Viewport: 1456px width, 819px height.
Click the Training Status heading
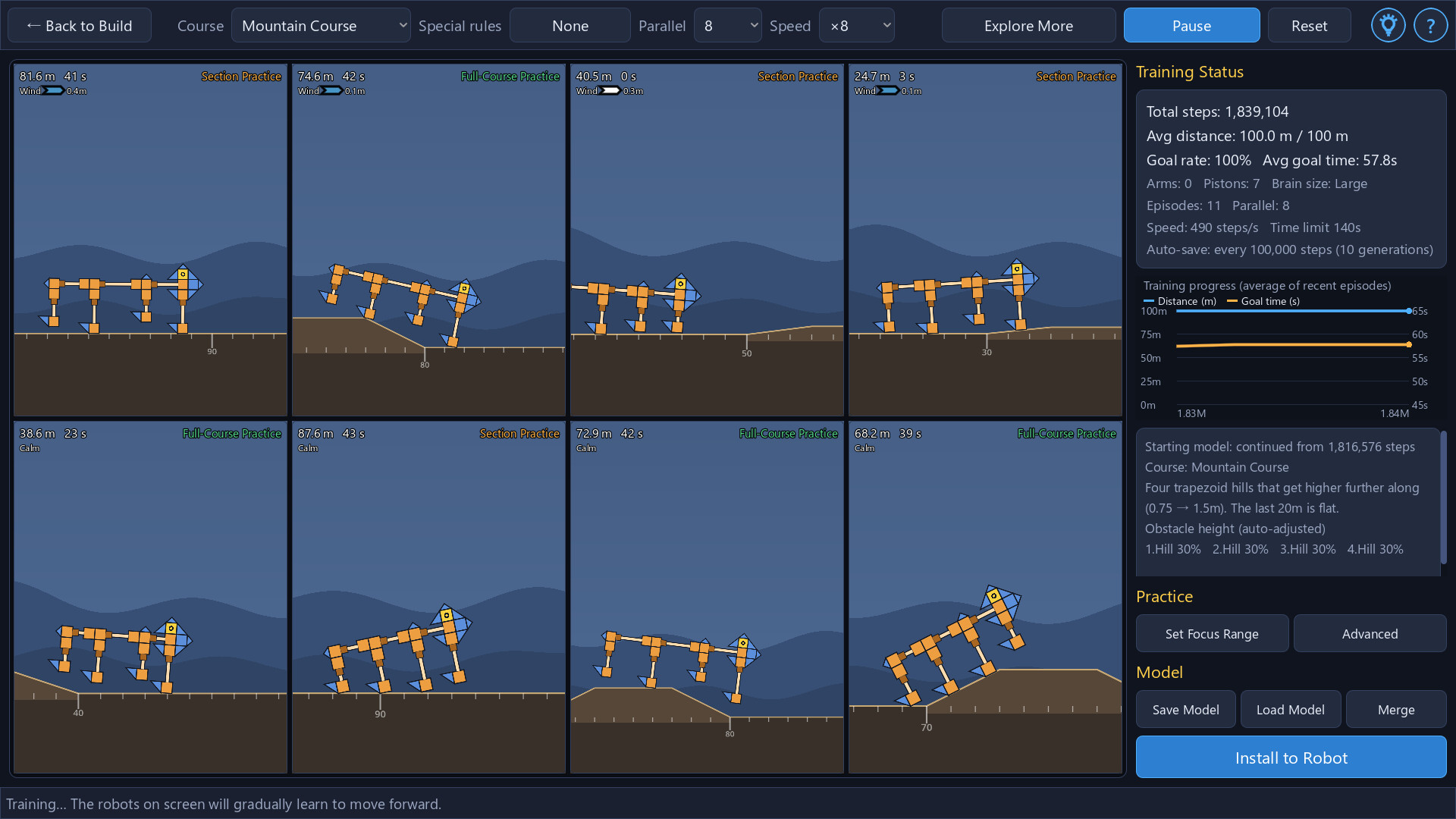[x=1189, y=72]
